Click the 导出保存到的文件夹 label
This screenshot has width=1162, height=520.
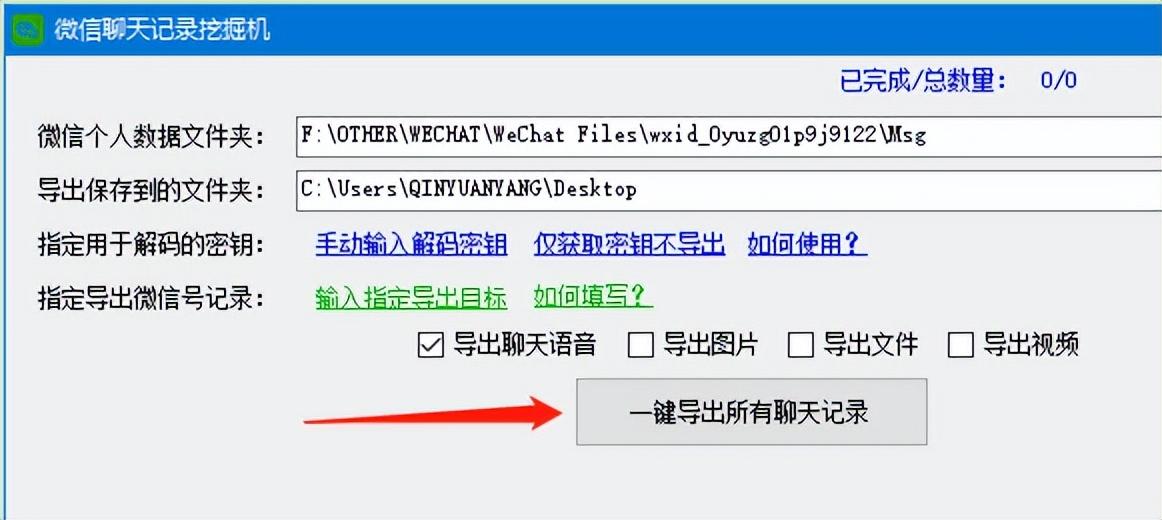[x=150, y=191]
